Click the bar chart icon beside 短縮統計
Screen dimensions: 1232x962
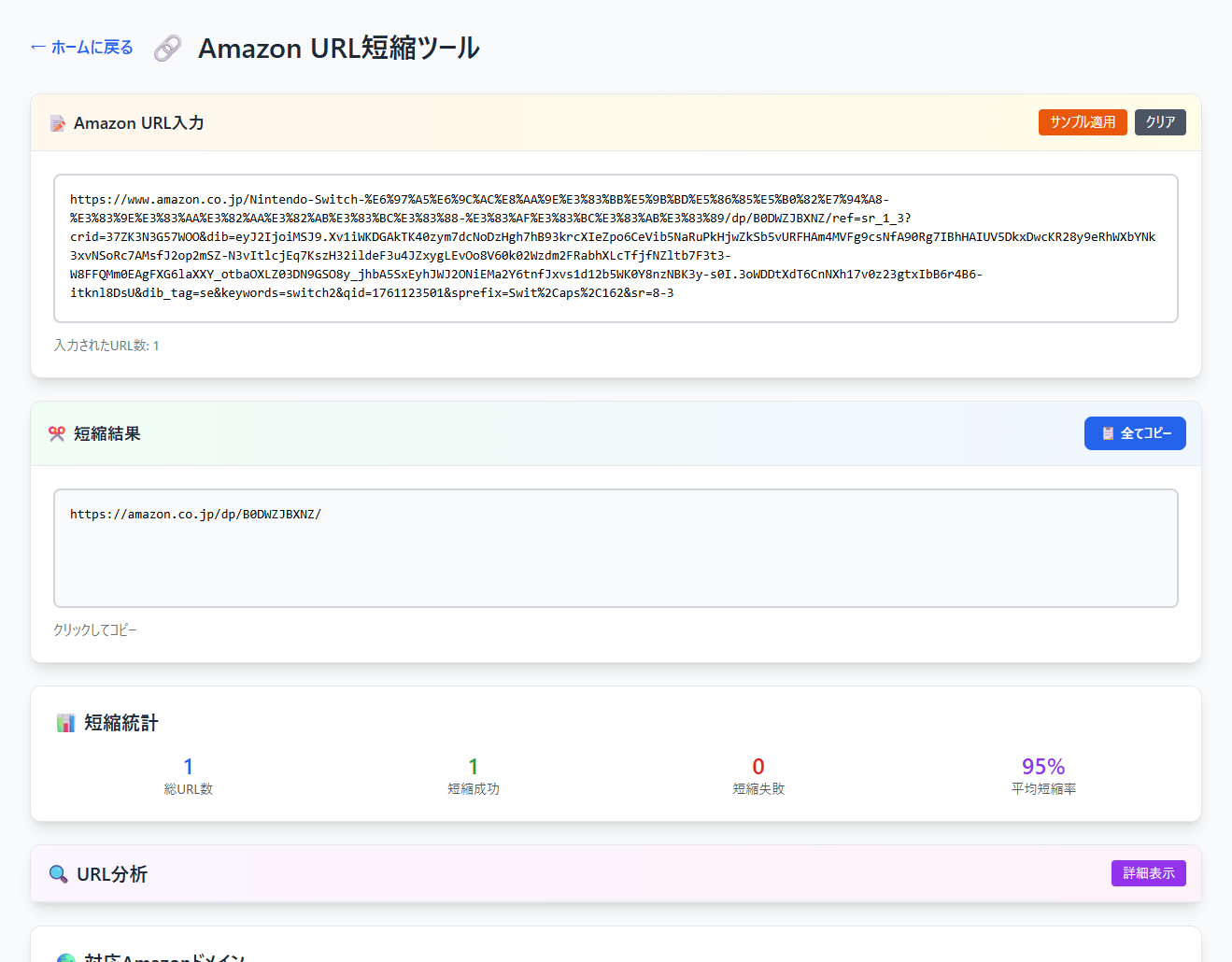pyautogui.click(x=65, y=723)
